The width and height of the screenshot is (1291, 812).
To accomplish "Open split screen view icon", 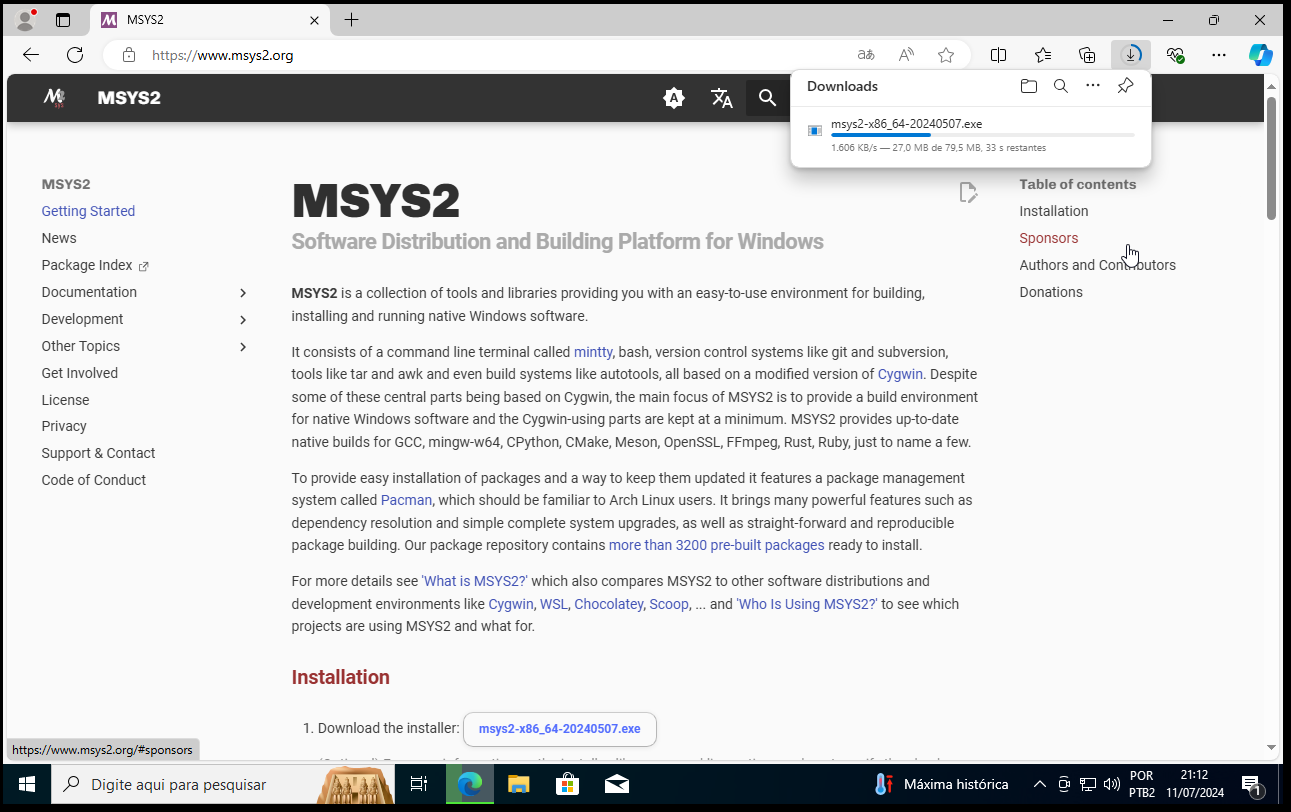I will pyautogui.click(x=998, y=55).
